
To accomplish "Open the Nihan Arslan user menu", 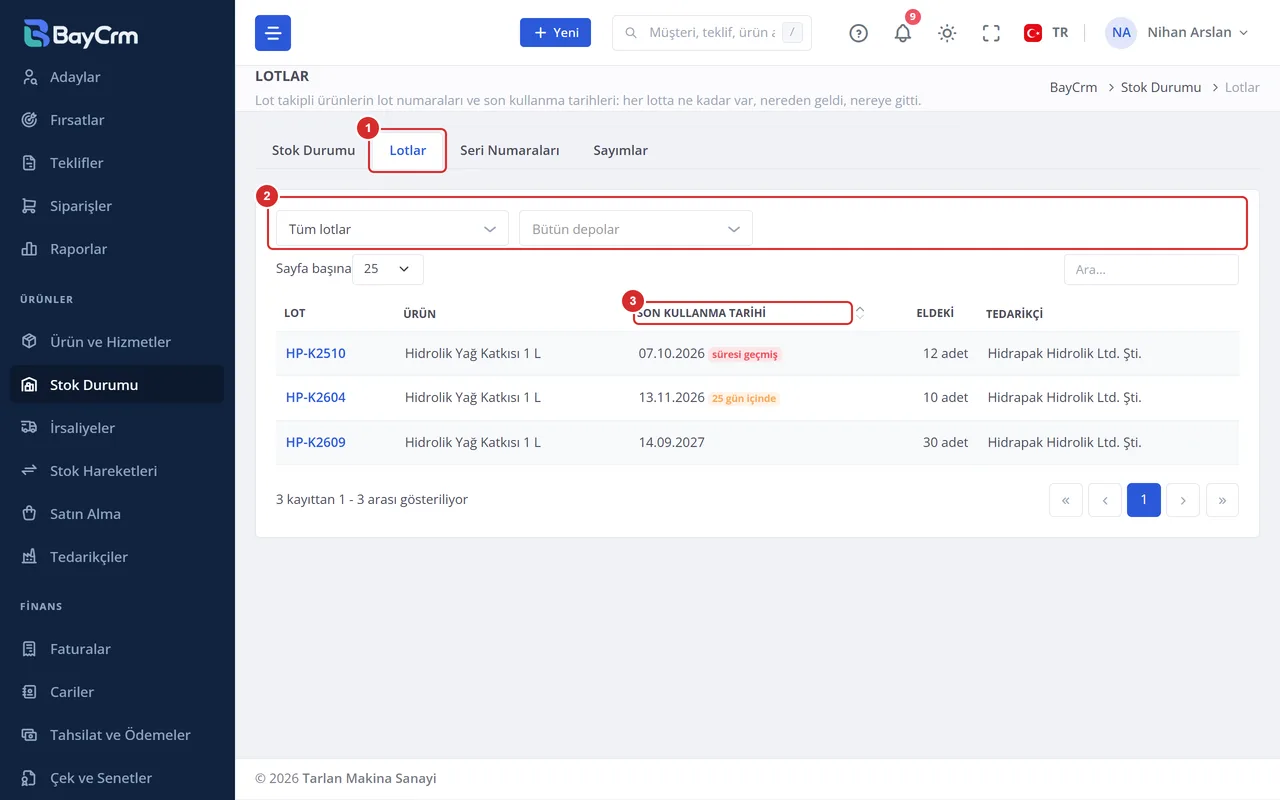I will point(1178,33).
